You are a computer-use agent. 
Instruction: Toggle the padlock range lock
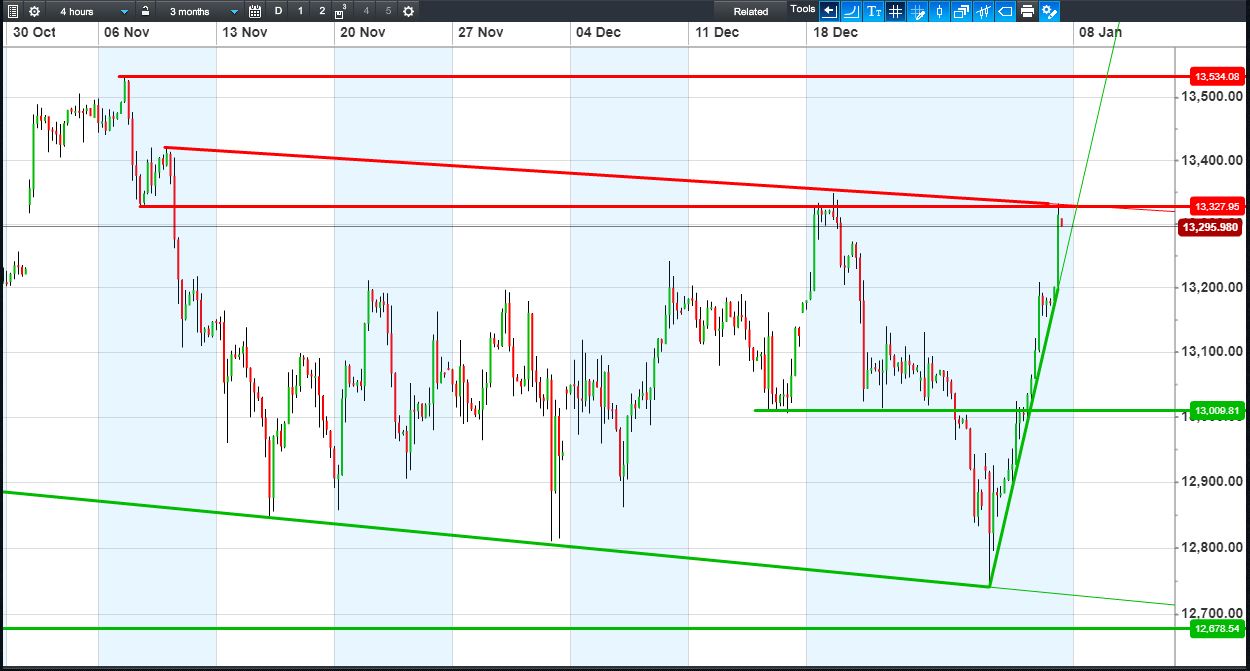[x=145, y=11]
